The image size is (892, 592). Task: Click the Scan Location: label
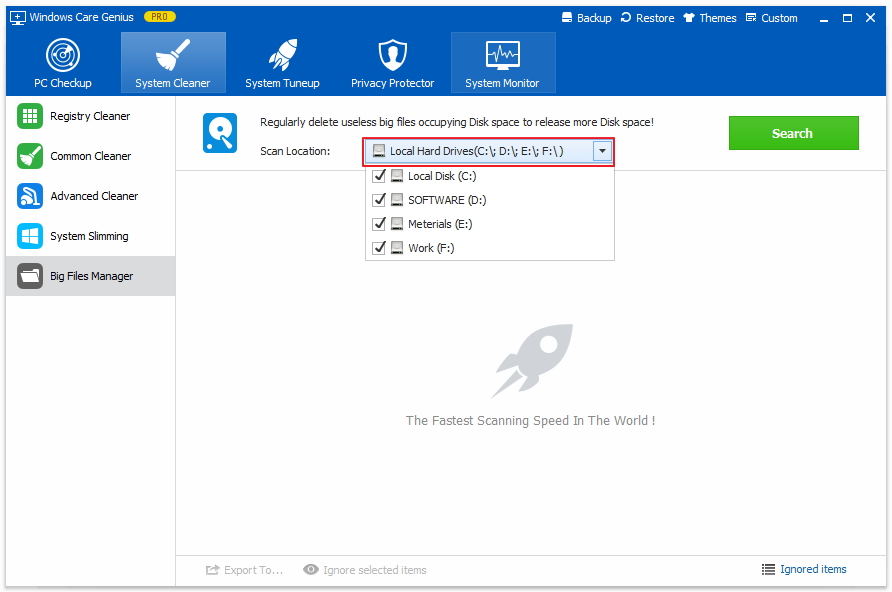[x=295, y=151]
